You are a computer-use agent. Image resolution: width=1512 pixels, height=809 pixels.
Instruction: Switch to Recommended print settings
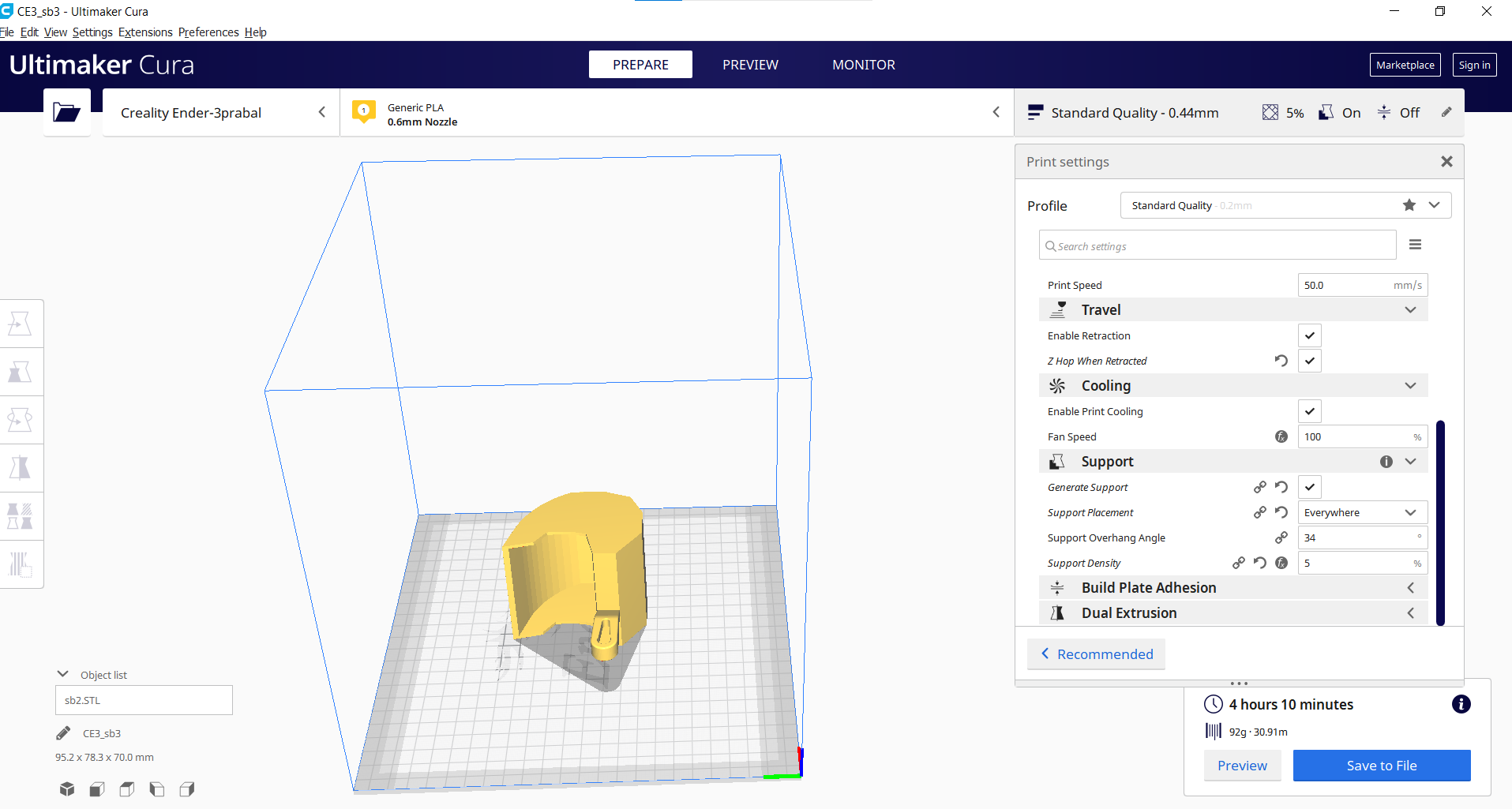pyautogui.click(x=1096, y=654)
